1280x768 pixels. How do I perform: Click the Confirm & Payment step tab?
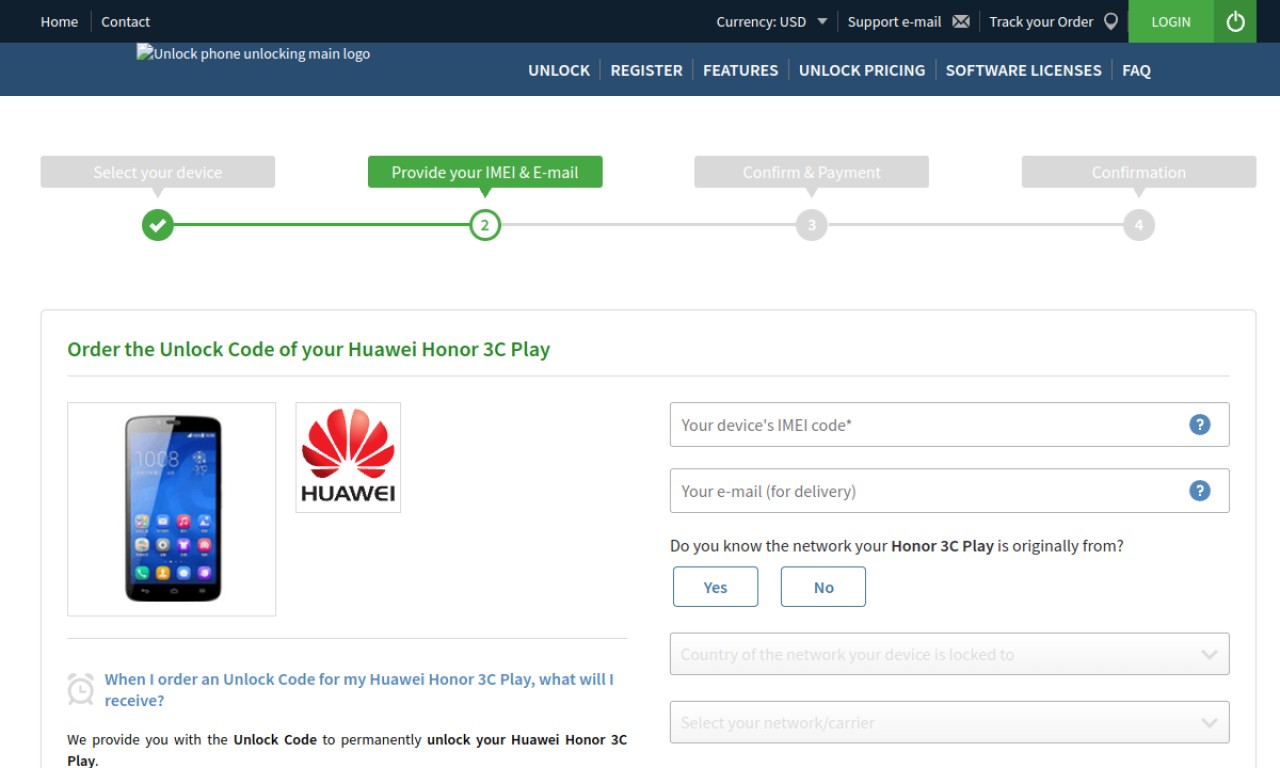coord(811,172)
